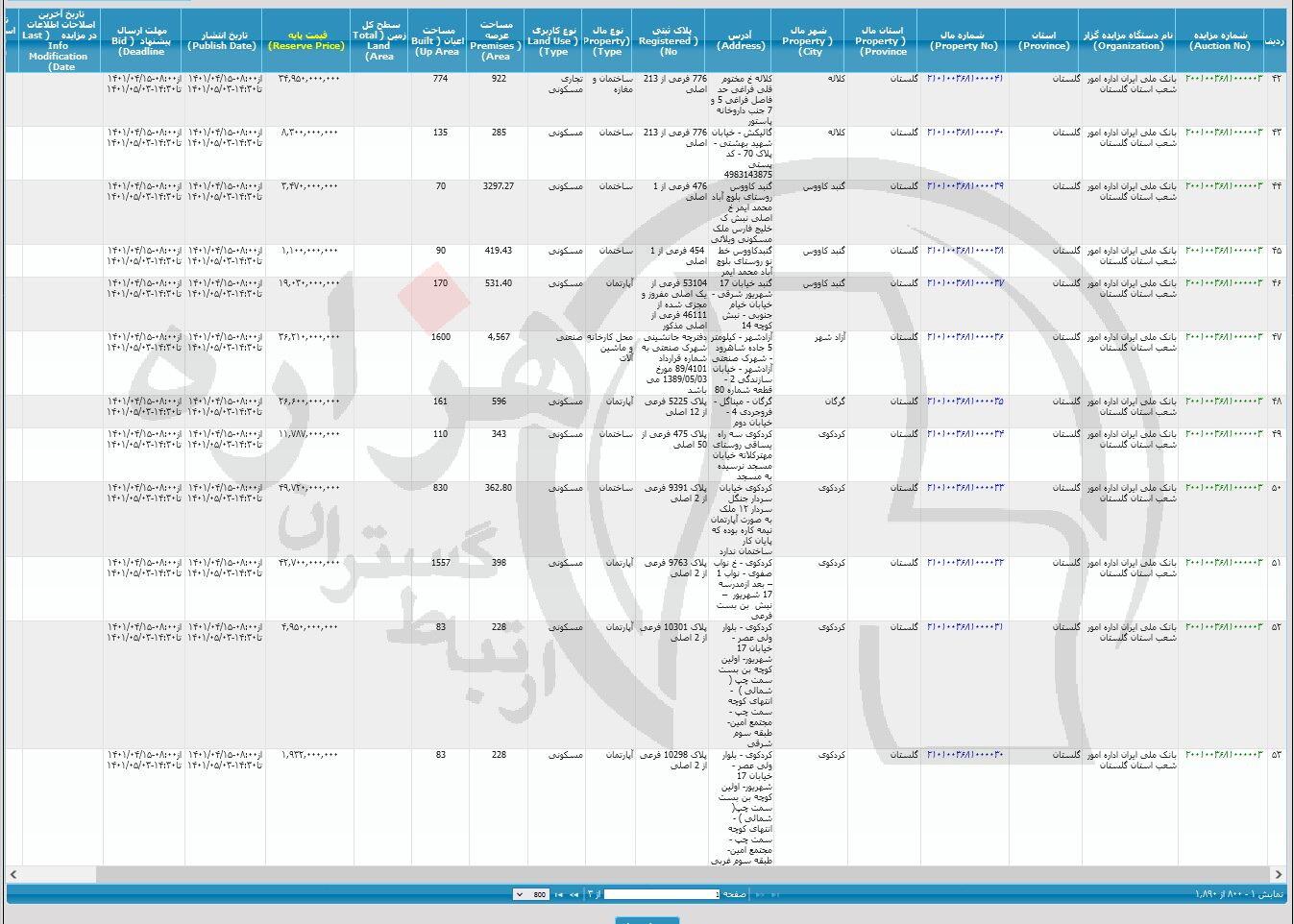Sort by the Total Land Area column header

click(x=380, y=40)
